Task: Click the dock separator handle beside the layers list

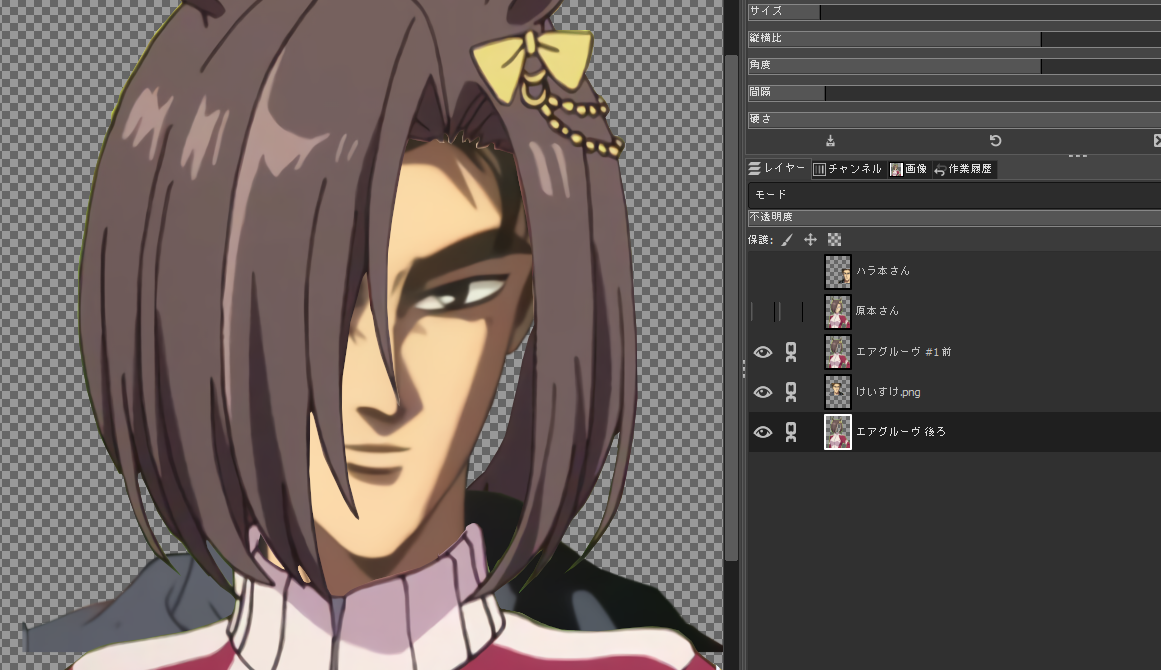Action: [743, 369]
